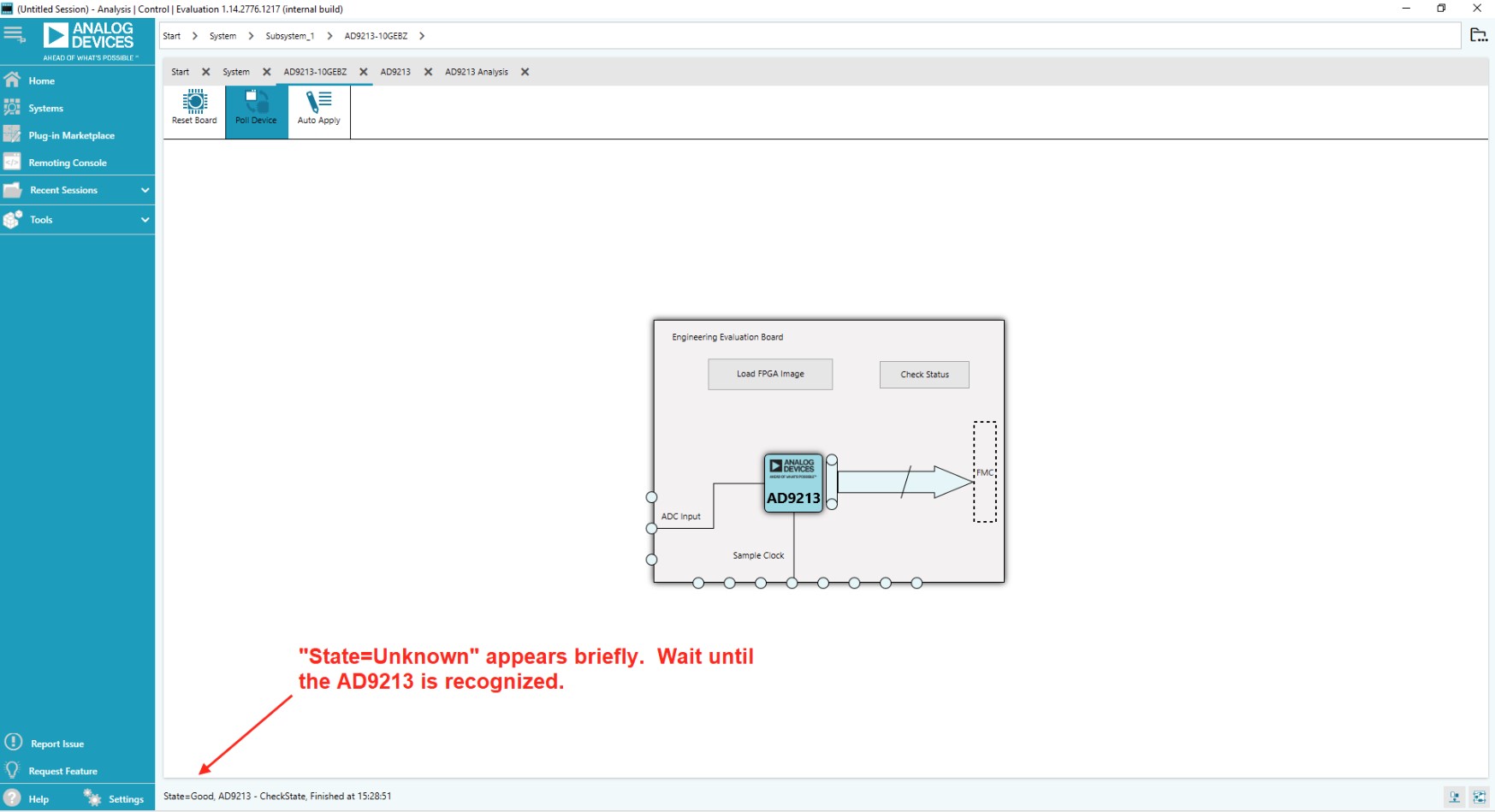Click the Report Issue link
This screenshot has width=1495, height=812.
(56, 744)
